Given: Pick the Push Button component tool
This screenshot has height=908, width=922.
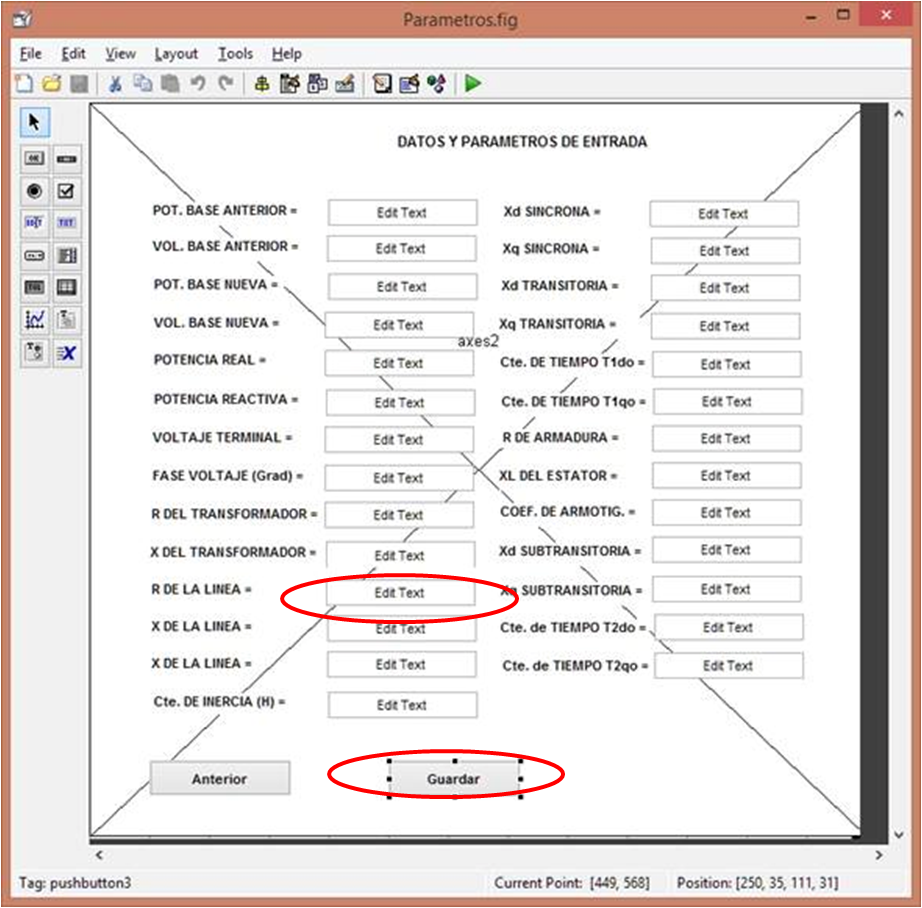Looking at the screenshot, I should click(x=34, y=159).
